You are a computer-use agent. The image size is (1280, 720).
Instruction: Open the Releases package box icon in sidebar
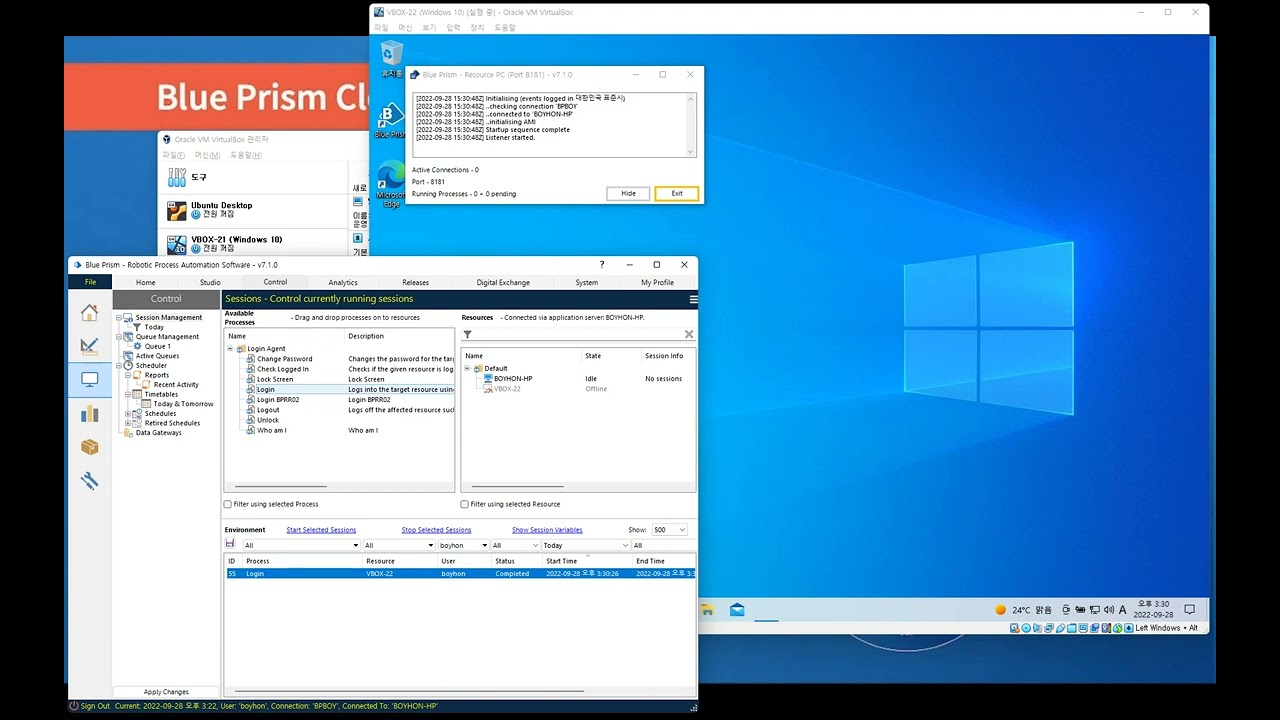pyautogui.click(x=89, y=447)
